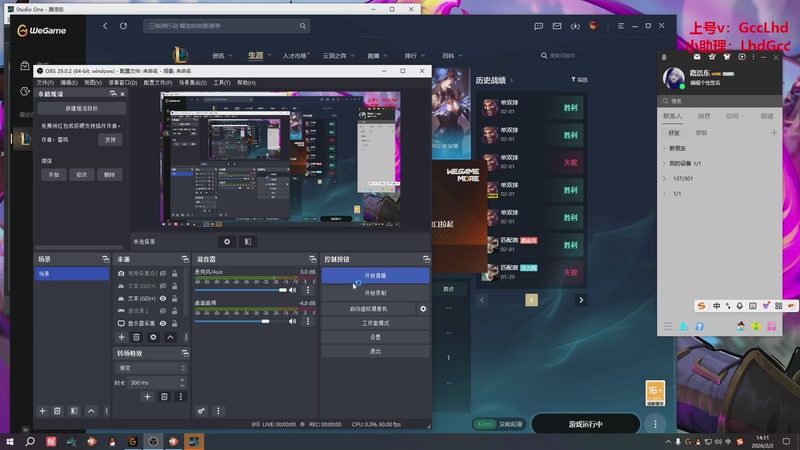
Task: Open filters icon in the preview source toolbar
Action: (x=248, y=242)
